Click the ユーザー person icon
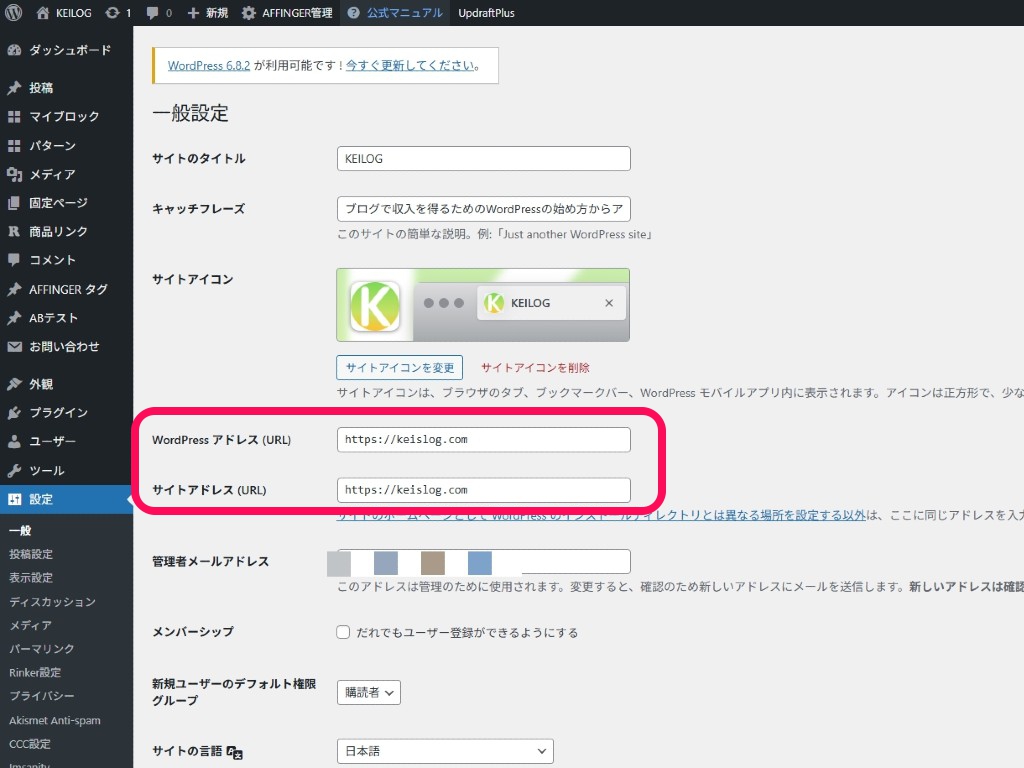Screen dimensions: 1024x768 tap(14, 441)
